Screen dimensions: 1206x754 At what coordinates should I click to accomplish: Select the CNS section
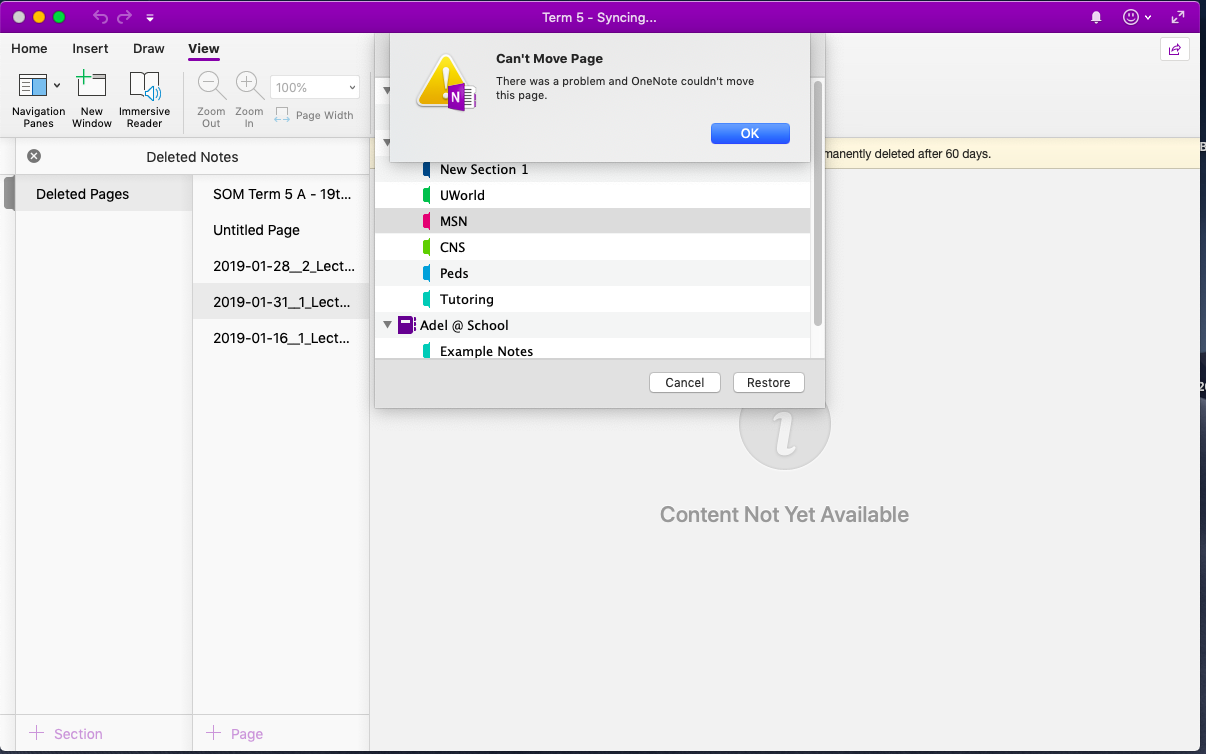pos(592,247)
